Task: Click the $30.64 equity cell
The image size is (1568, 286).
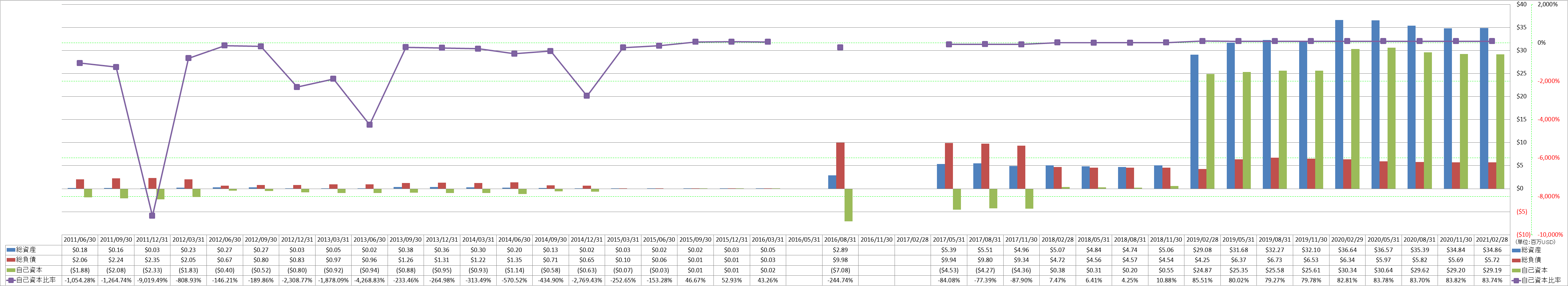Action: tap(1384, 270)
